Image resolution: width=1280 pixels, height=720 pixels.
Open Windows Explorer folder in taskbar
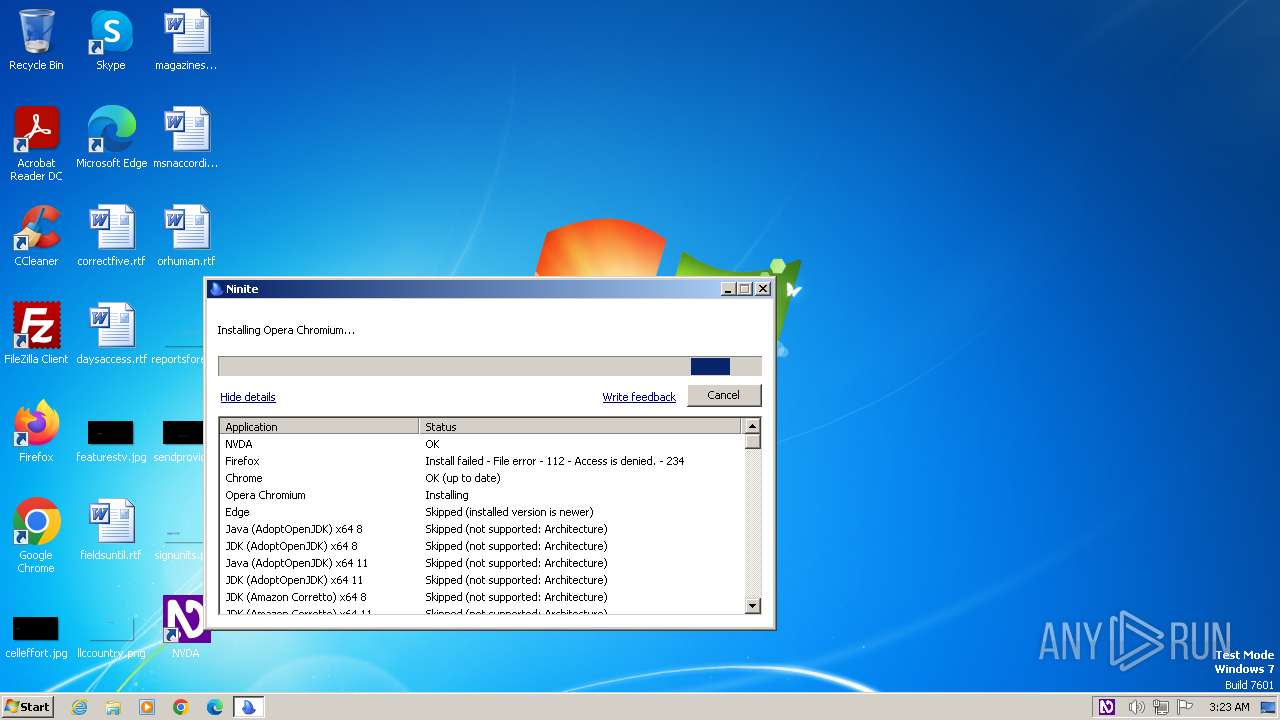click(x=113, y=707)
